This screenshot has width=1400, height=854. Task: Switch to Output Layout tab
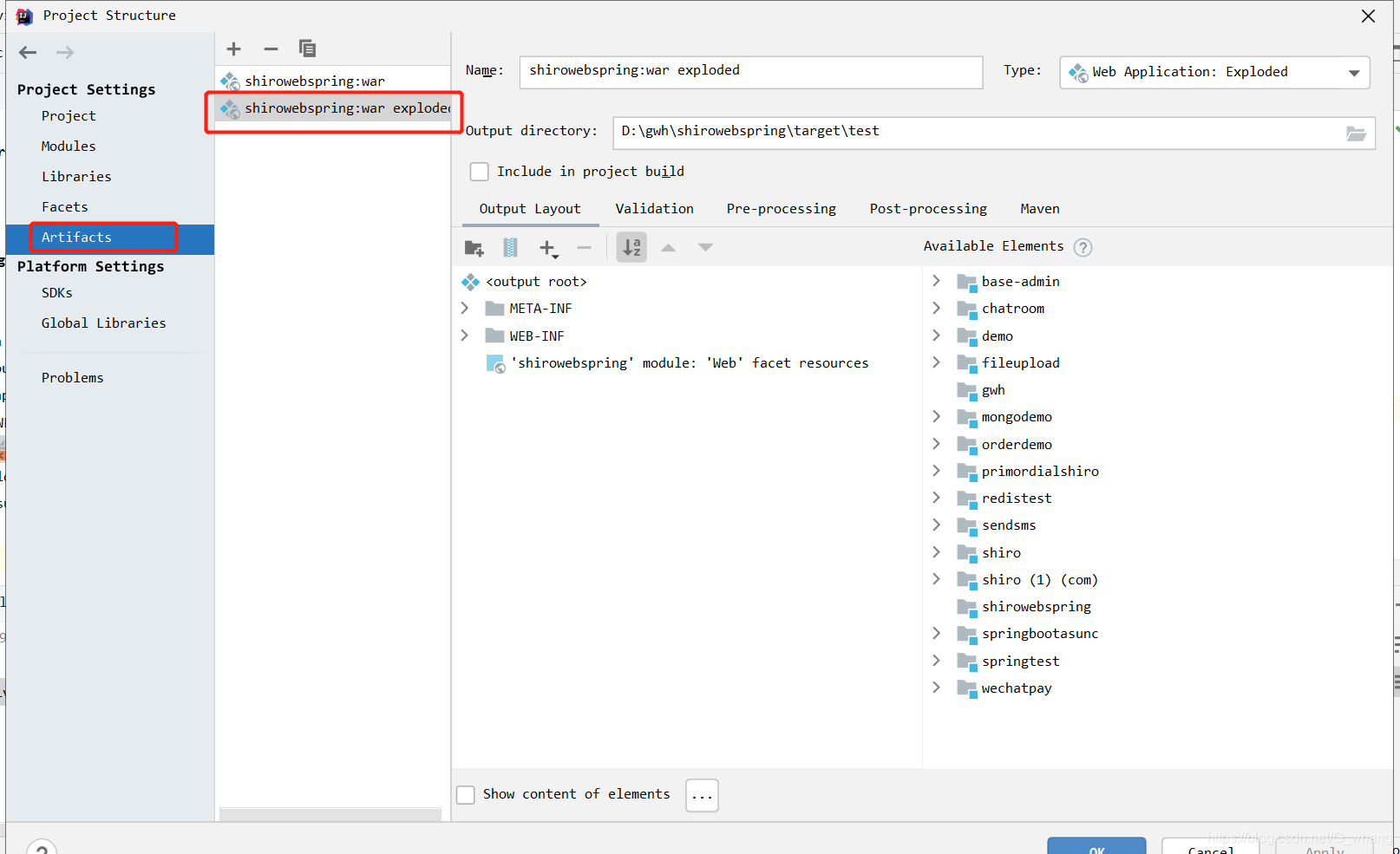530,209
